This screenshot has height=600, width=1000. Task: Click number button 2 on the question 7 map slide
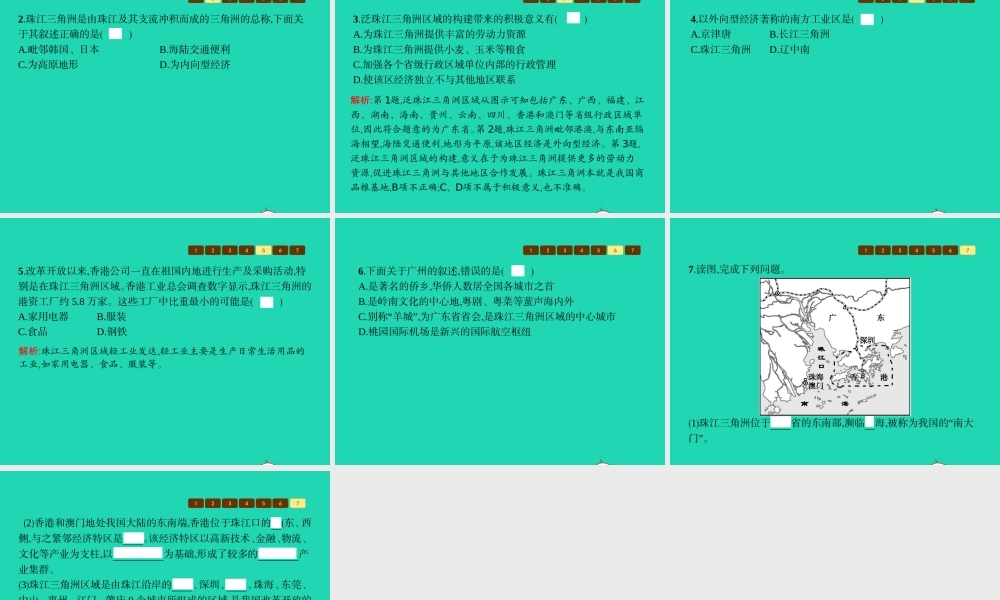883,251
